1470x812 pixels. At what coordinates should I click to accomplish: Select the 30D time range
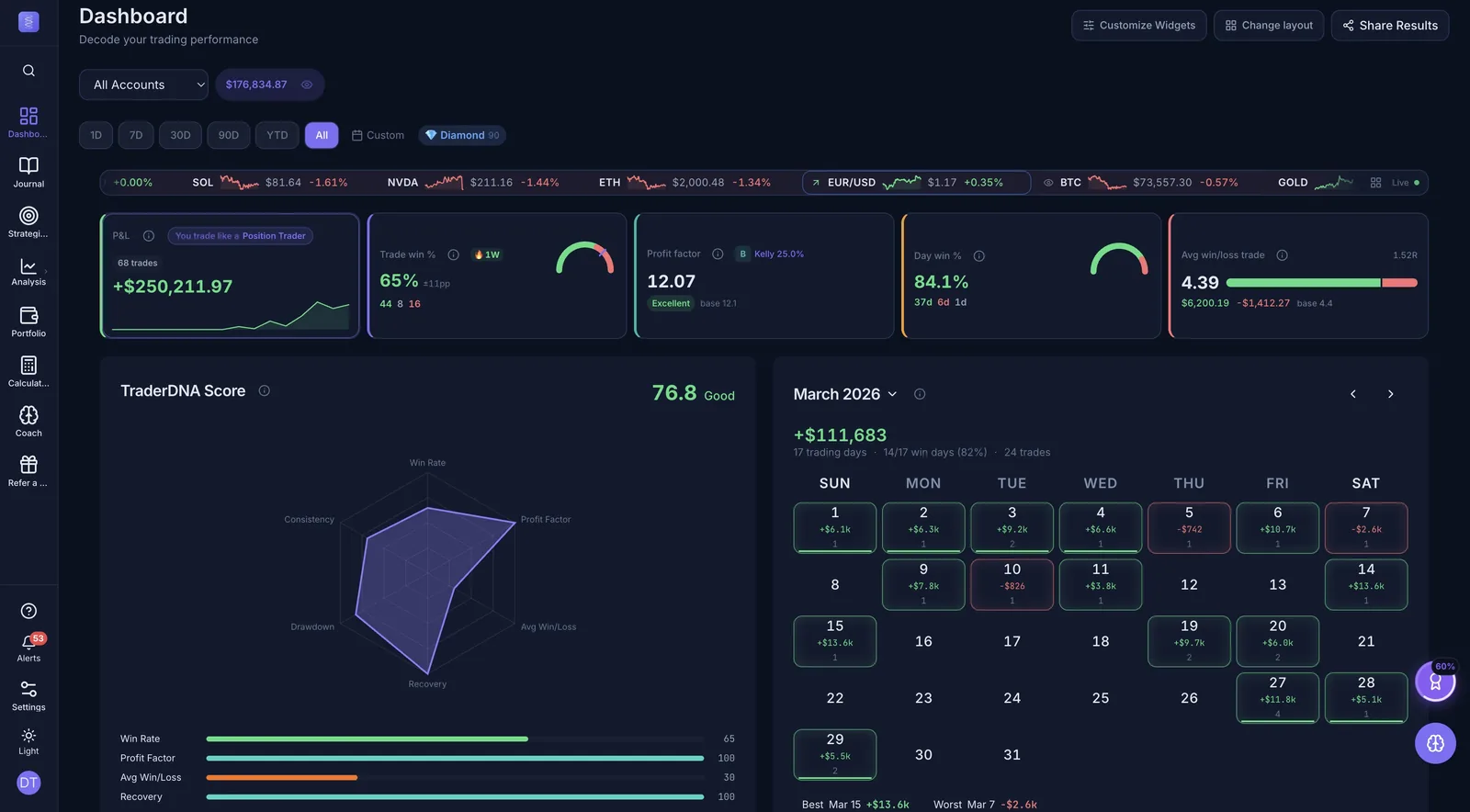180,135
